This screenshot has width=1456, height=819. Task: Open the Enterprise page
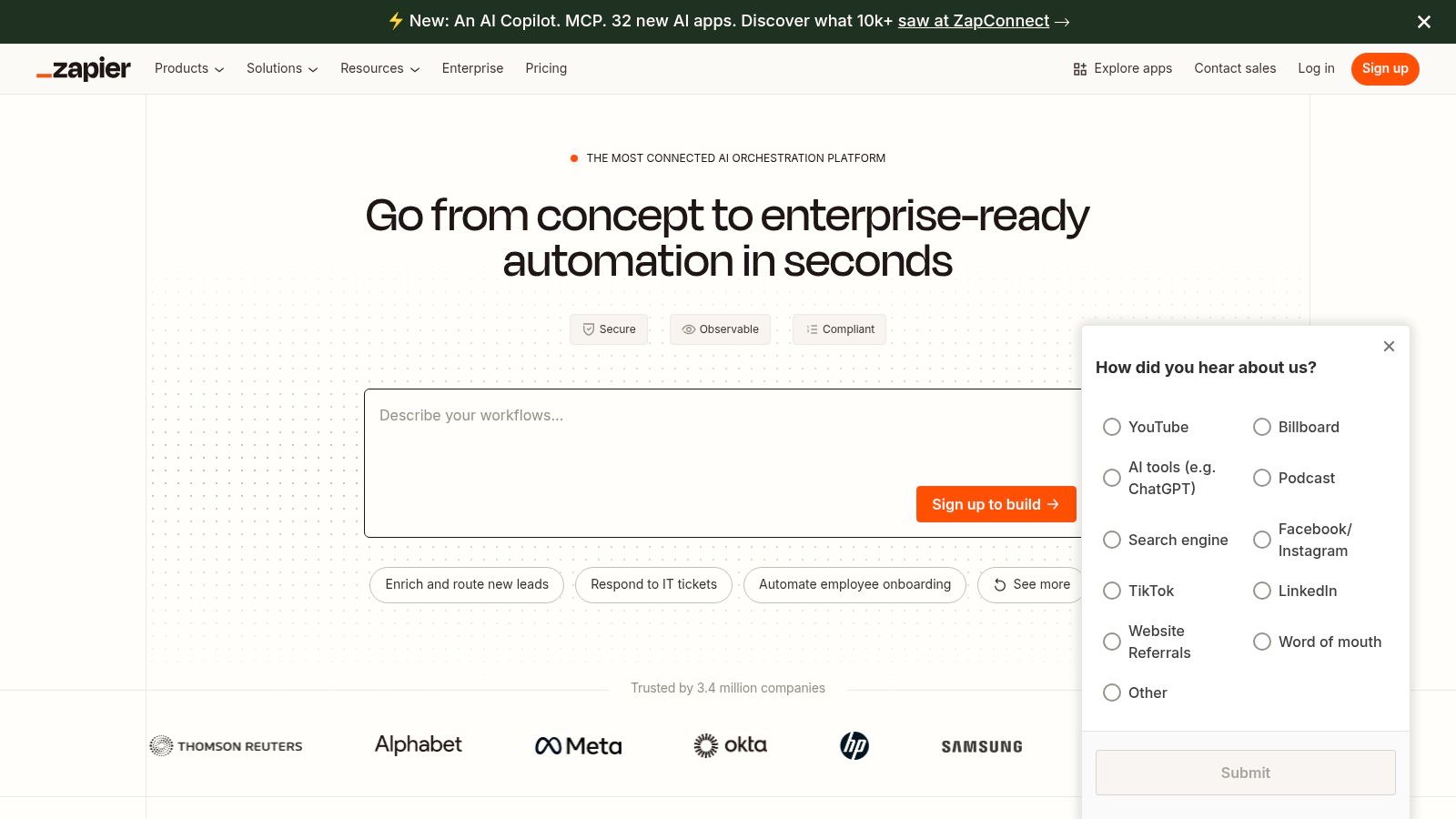(472, 69)
